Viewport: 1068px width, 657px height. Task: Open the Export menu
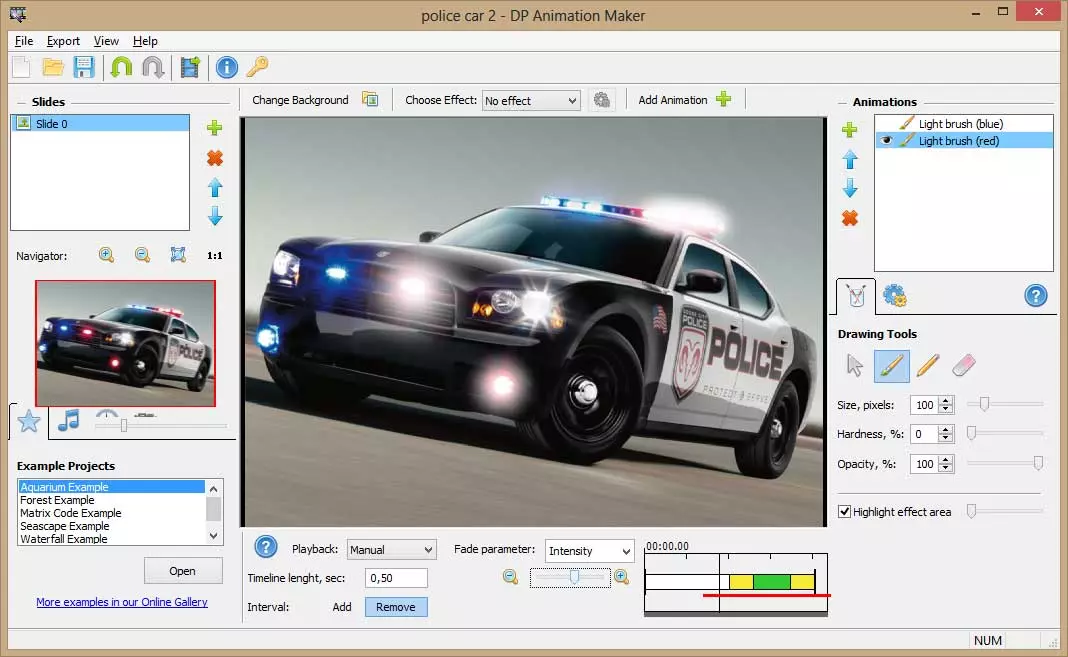(63, 41)
